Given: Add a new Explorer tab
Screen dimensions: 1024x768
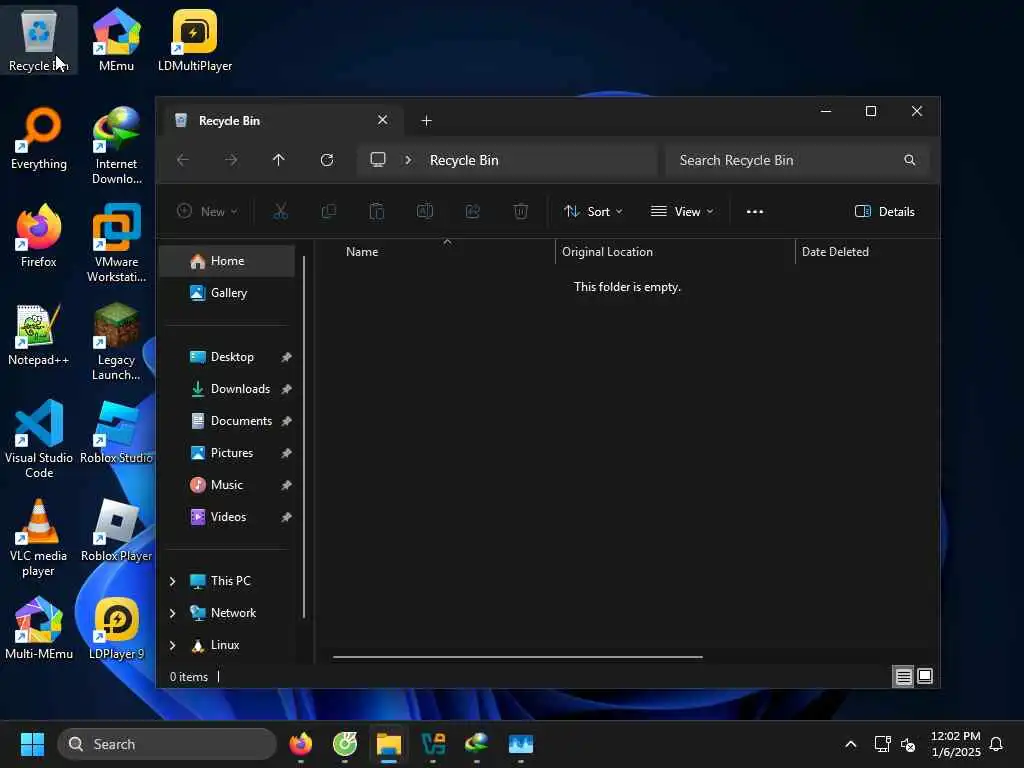Looking at the screenshot, I should 426,121.
